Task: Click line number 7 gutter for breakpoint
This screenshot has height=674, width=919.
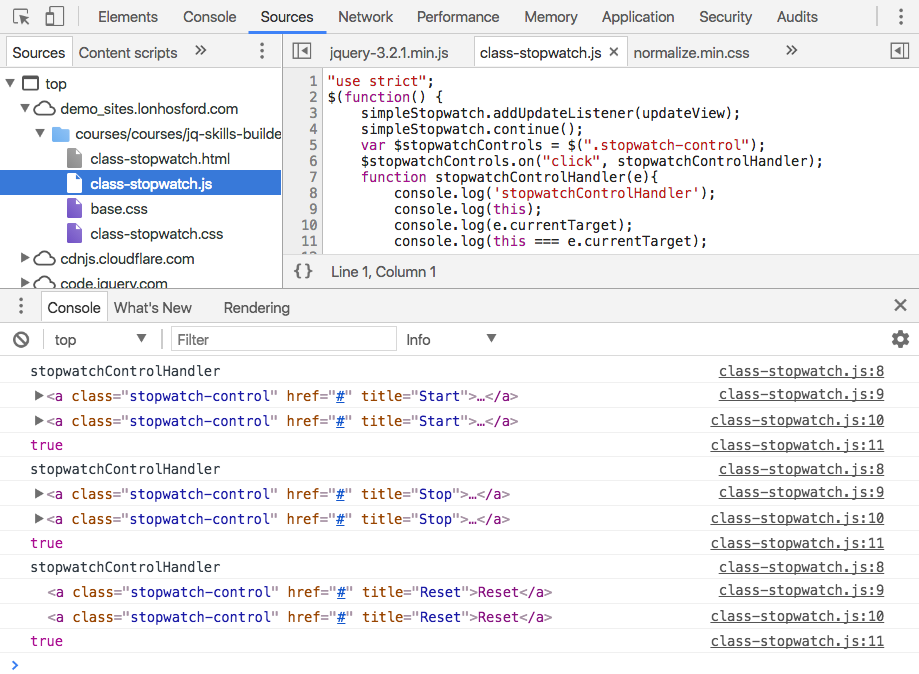Action: coord(313,177)
